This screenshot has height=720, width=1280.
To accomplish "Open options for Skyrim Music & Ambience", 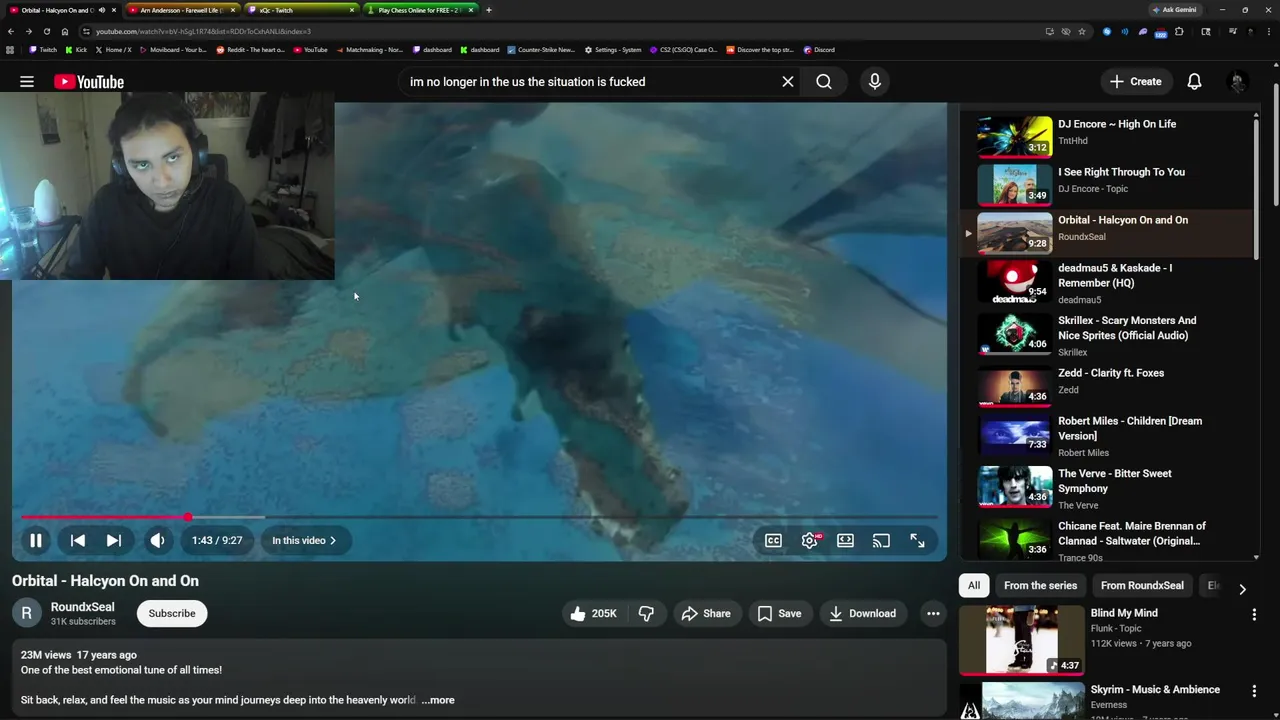I will coord(1254,691).
